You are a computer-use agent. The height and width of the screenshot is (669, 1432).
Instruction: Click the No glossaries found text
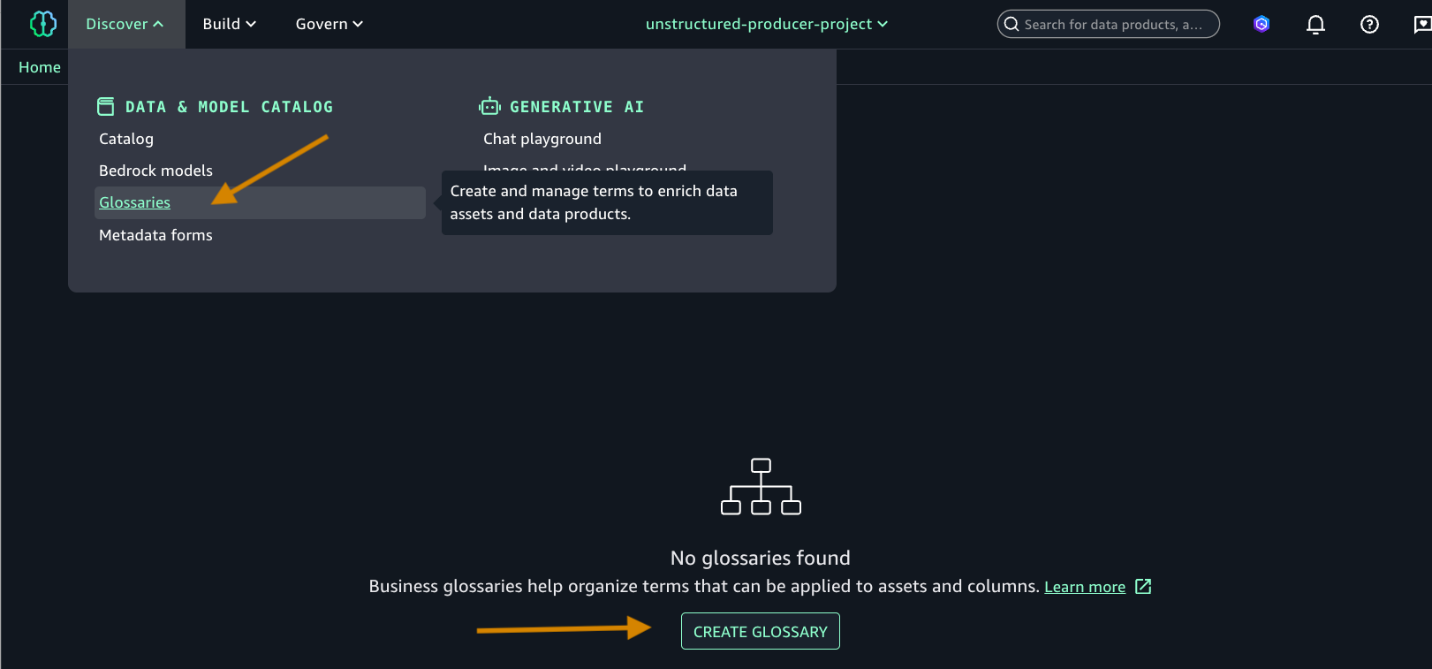tap(760, 558)
